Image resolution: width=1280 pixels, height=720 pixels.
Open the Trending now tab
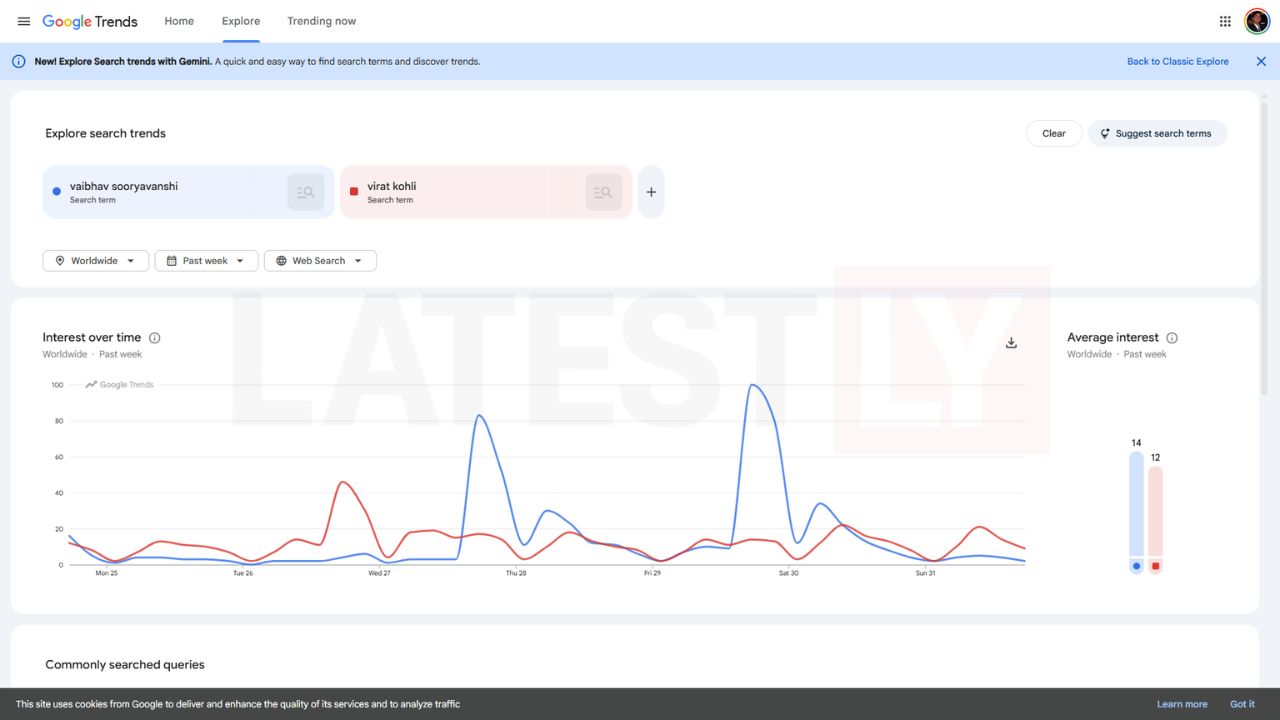[321, 21]
